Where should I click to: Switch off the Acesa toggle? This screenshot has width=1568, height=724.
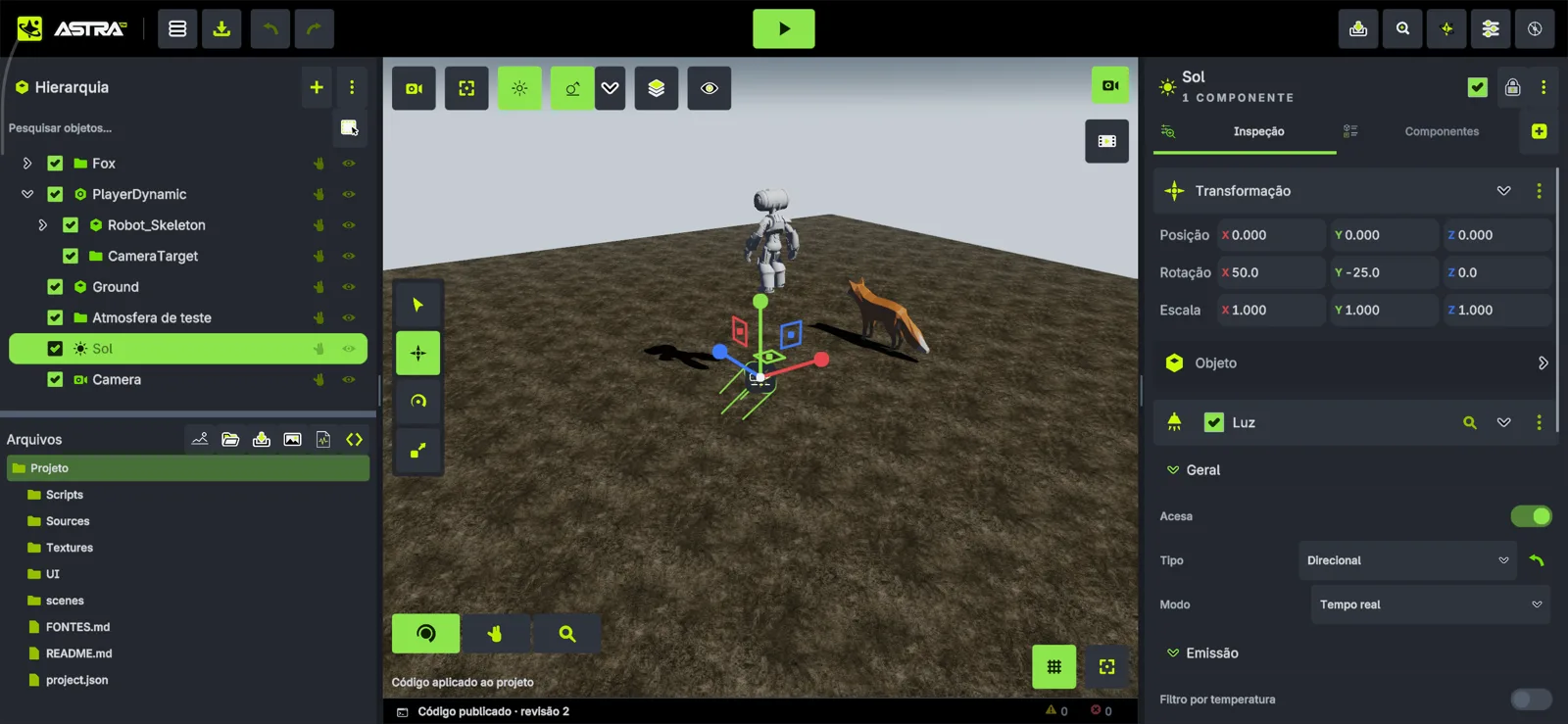tap(1531, 516)
